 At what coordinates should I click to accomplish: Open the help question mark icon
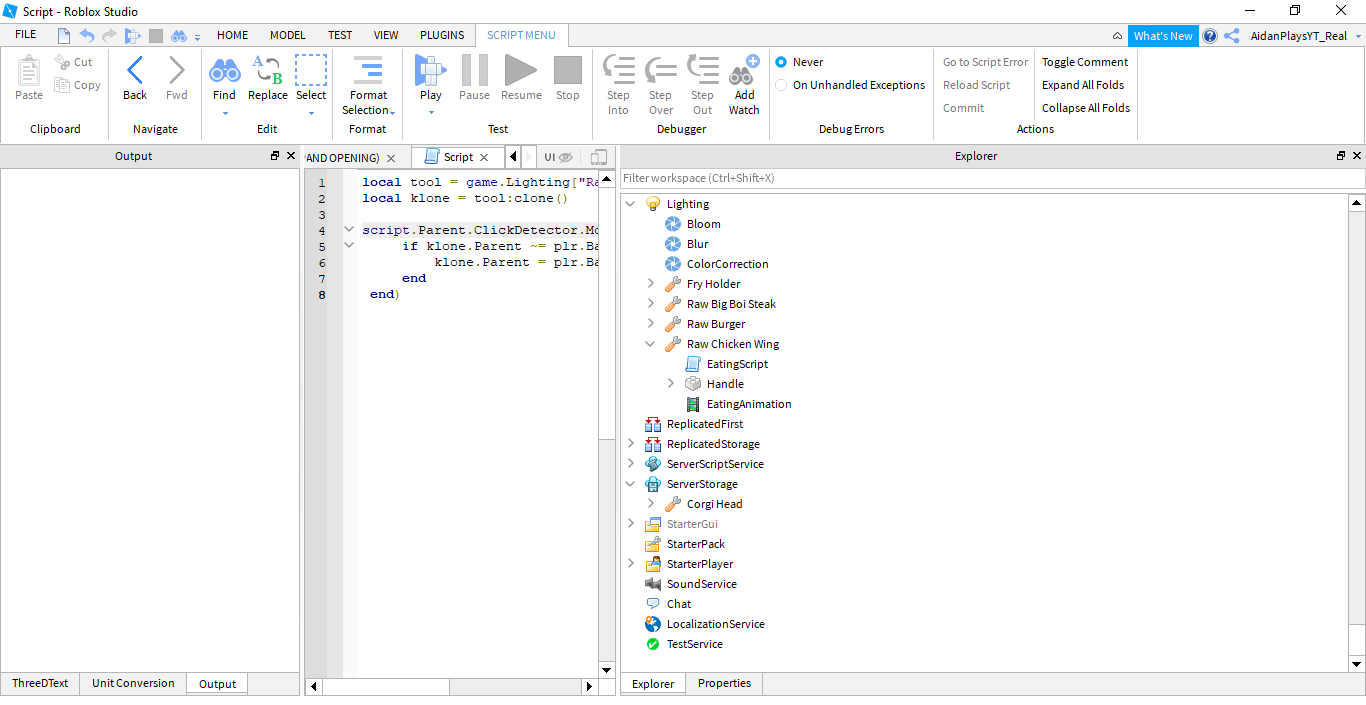tap(1210, 36)
